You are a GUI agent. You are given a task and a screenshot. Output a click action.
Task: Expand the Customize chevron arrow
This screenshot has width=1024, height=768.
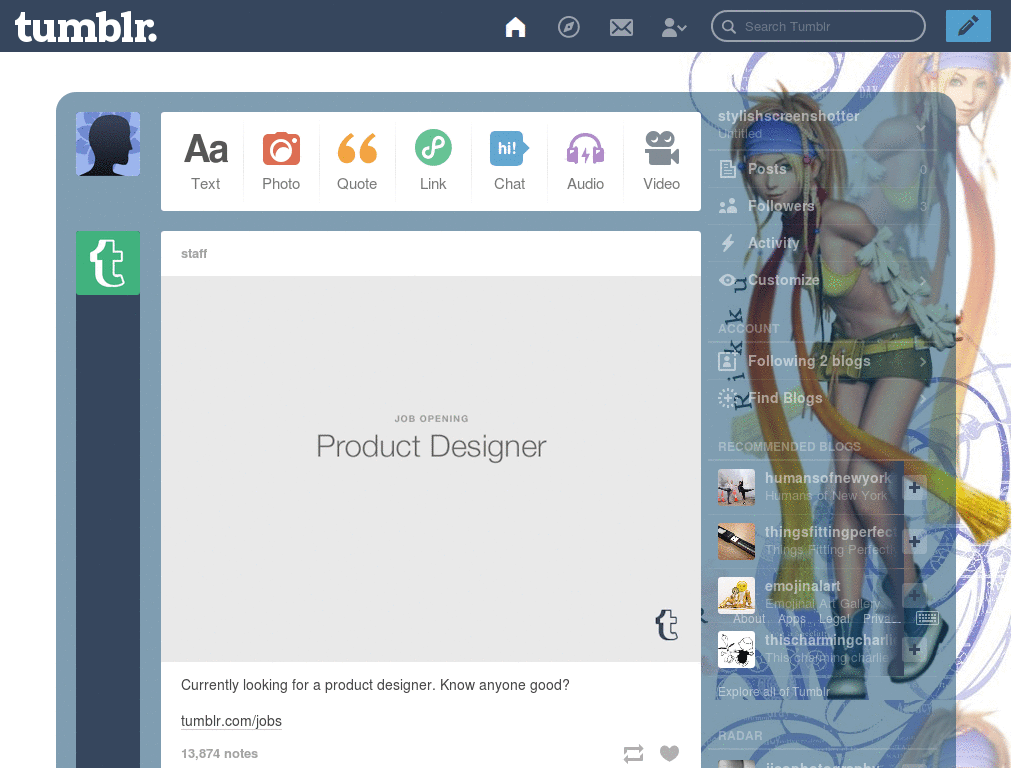[x=923, y=281]
